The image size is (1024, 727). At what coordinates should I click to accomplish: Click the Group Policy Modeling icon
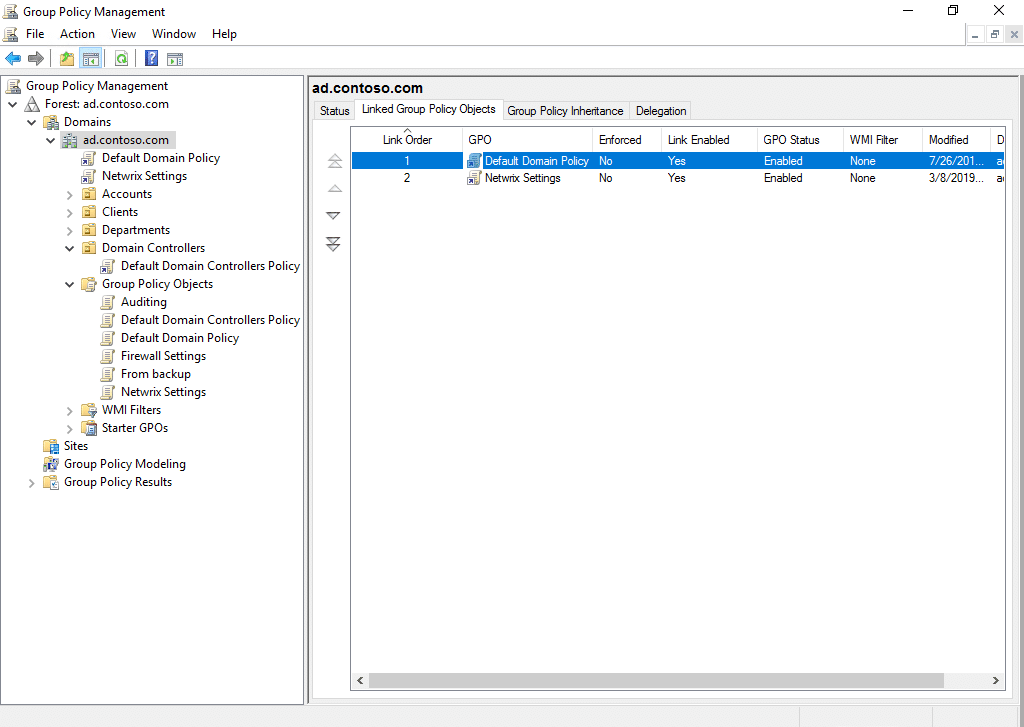[51, 464]
